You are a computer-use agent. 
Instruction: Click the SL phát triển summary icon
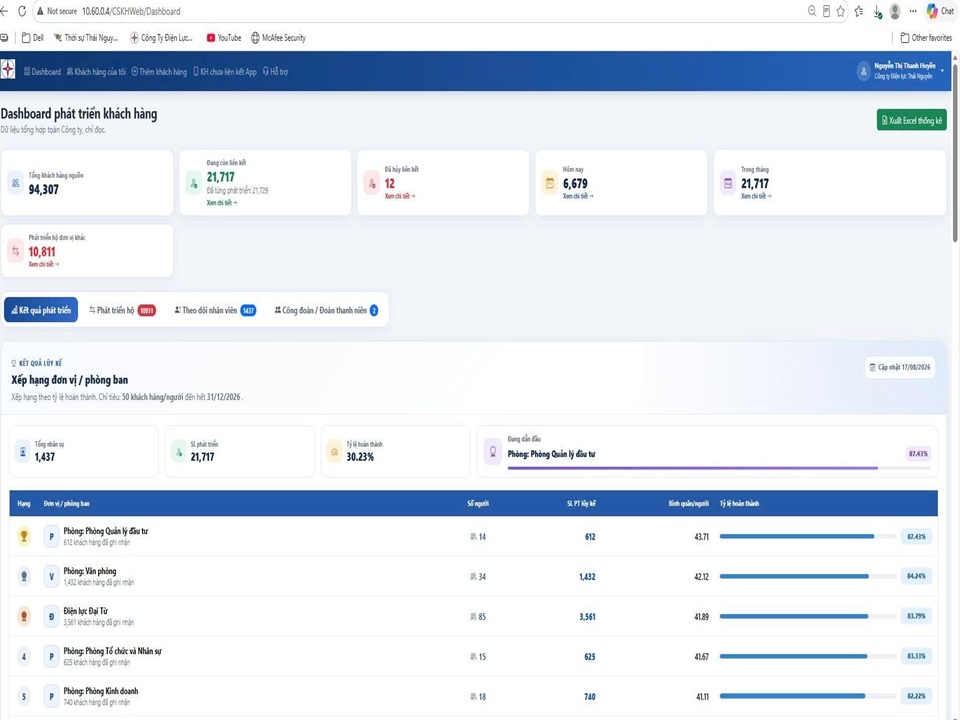[179, 451]
